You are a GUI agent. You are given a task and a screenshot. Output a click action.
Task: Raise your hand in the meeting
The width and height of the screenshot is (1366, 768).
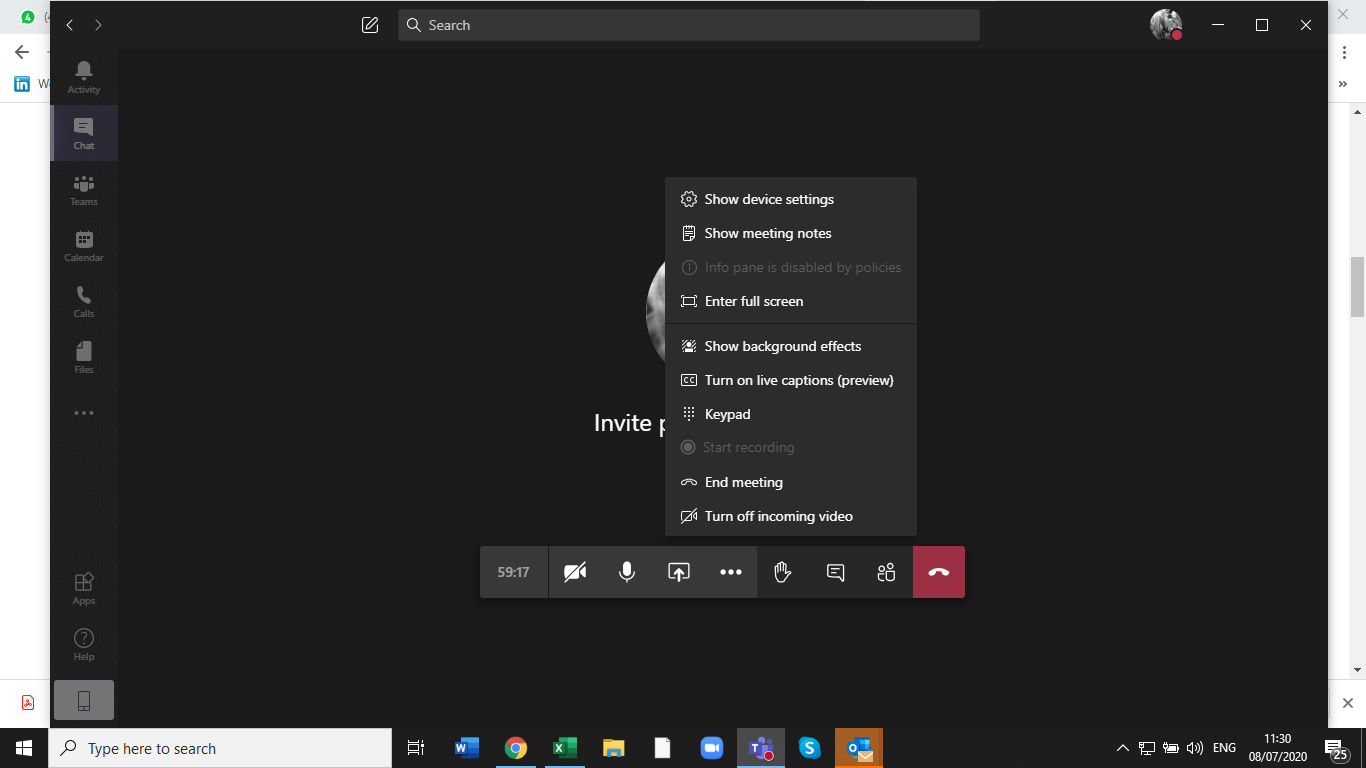click(x=783, y=572)
